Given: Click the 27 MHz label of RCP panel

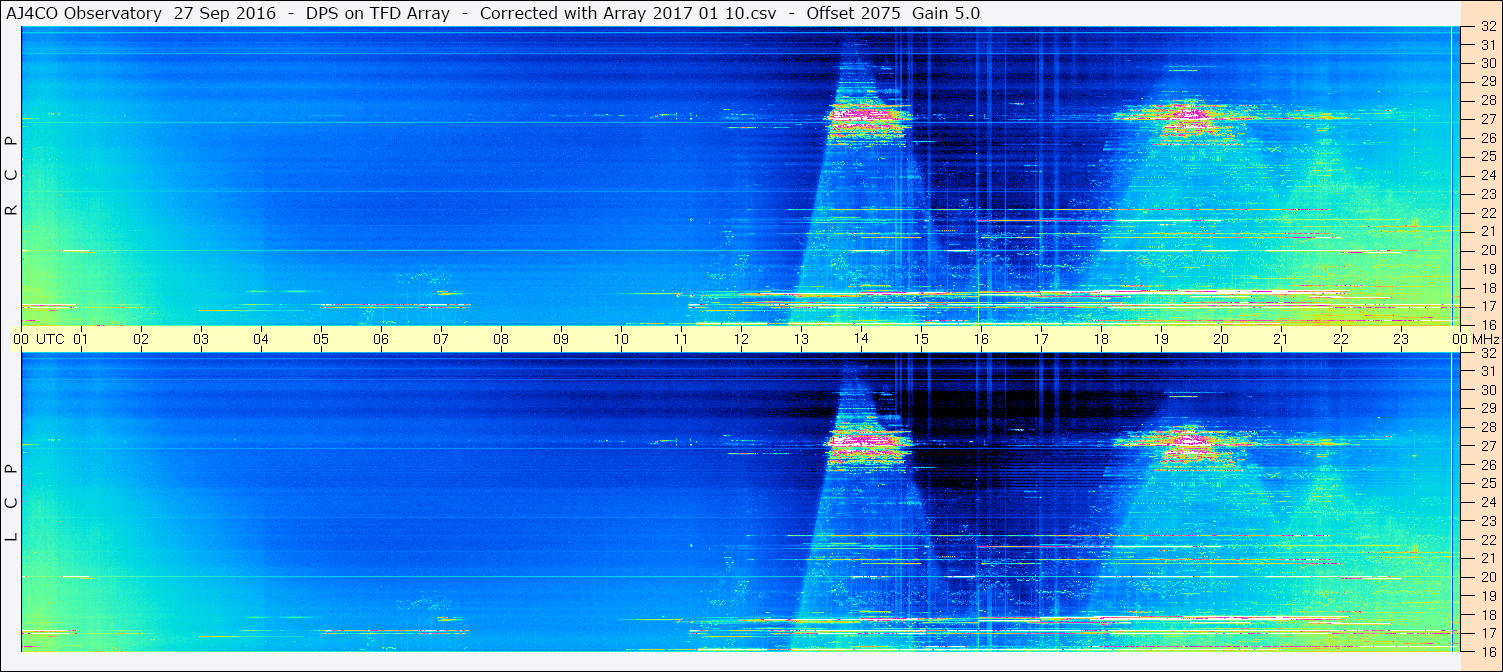Looking at the screenshot, I should (1487, 119).
